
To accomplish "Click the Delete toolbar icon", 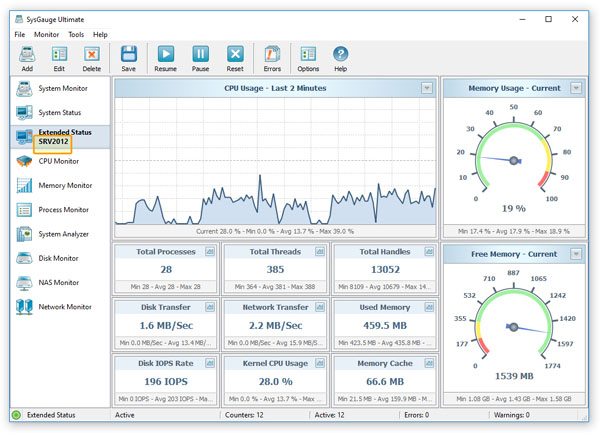I will [91, 54].
